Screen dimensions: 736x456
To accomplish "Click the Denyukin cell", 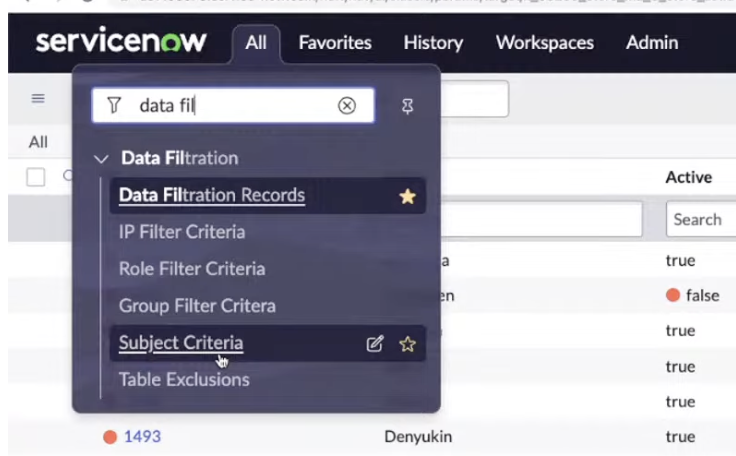I will click(x=418, y=436).
